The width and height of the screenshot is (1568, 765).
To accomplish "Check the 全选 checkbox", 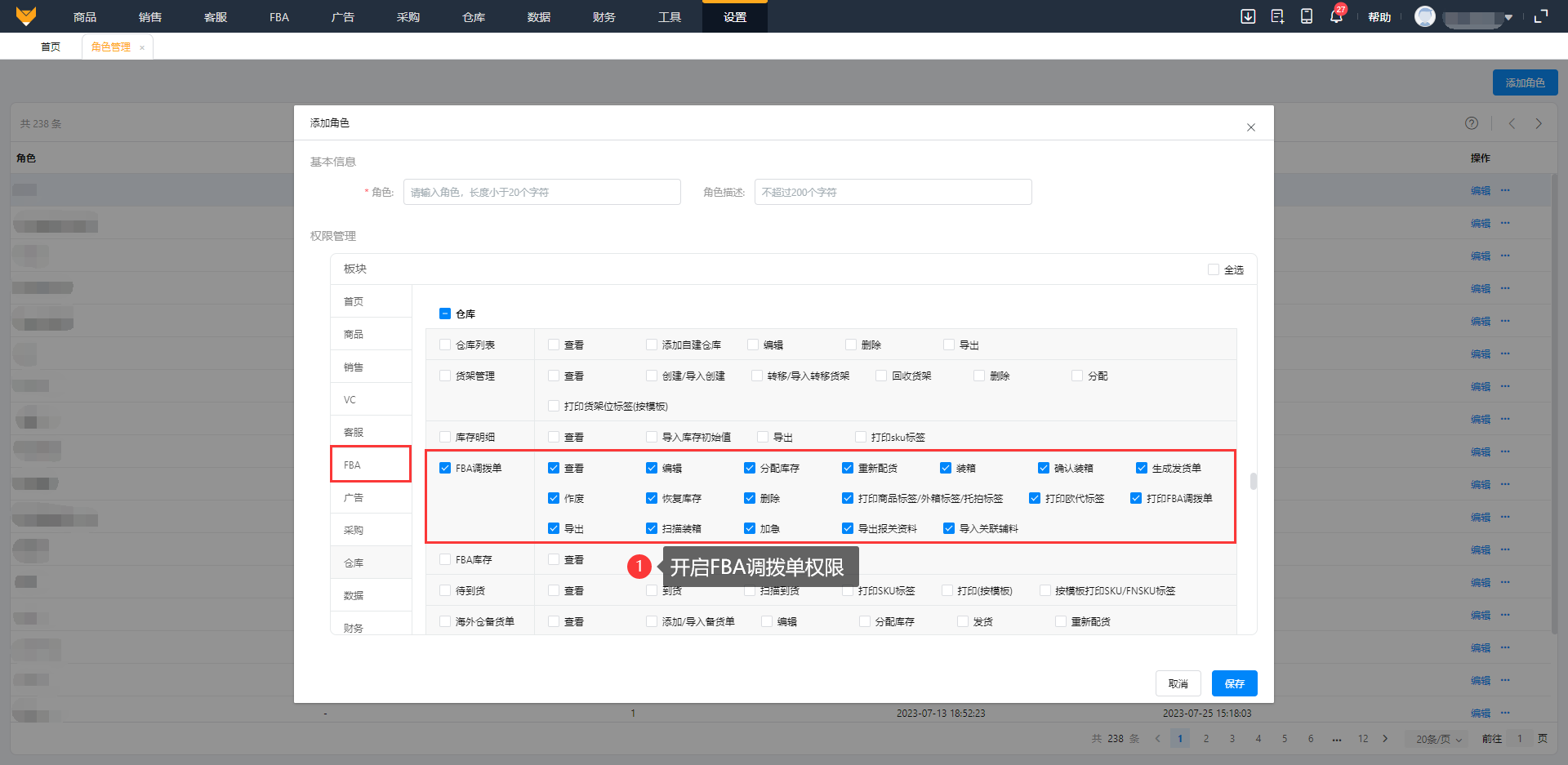I will (1214, 269).
